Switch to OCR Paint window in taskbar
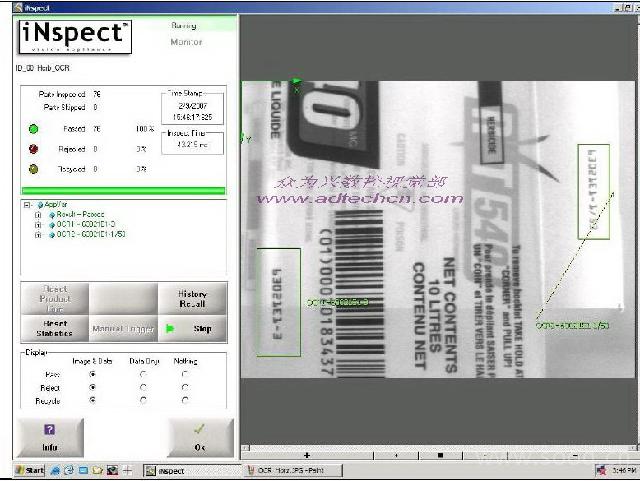The image size is (640, 481). point(290,470)
